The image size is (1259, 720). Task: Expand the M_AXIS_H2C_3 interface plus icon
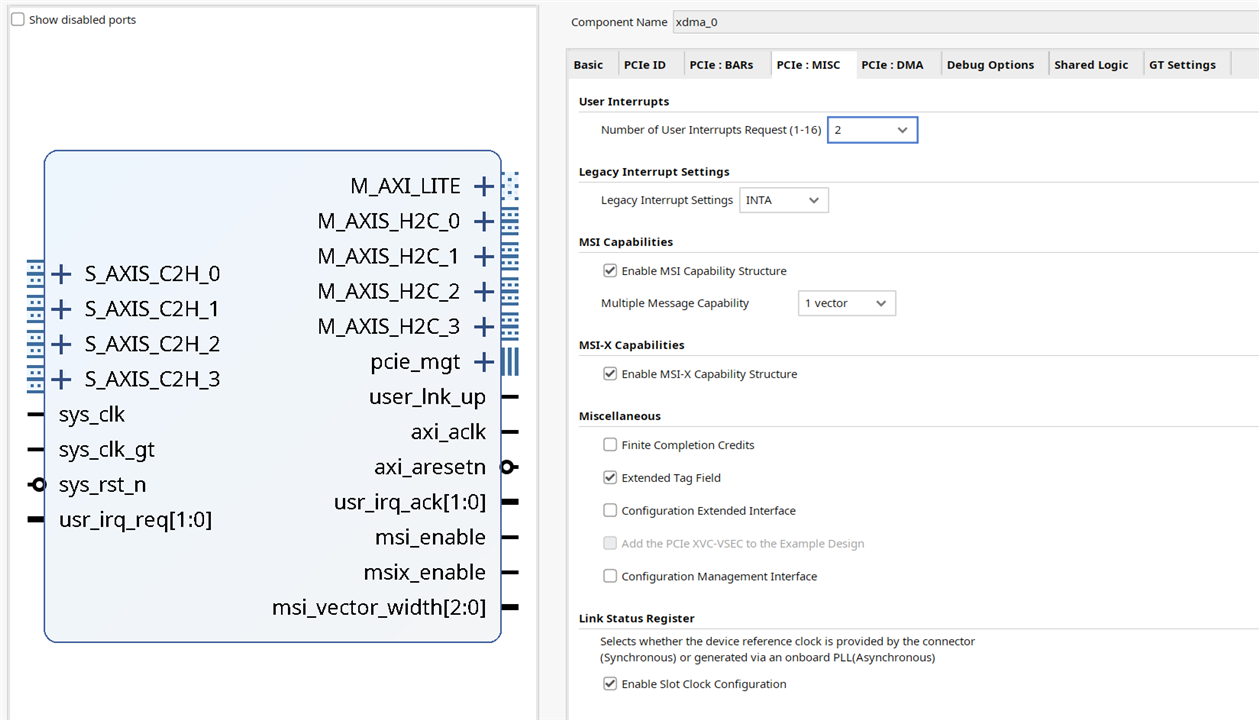tap(484, 327)
